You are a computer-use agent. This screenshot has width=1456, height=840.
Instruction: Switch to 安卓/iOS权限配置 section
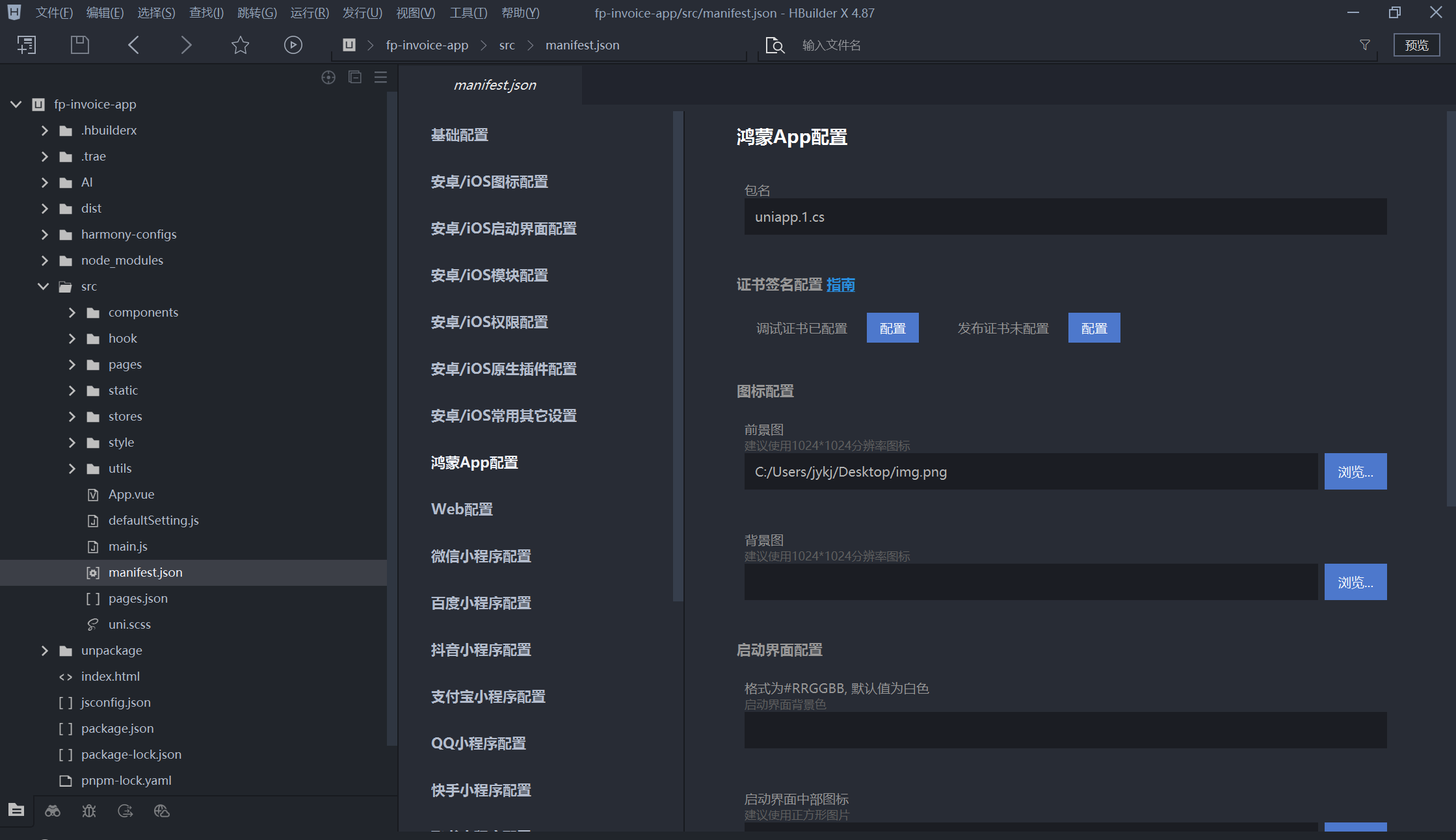tap(490, 322)
